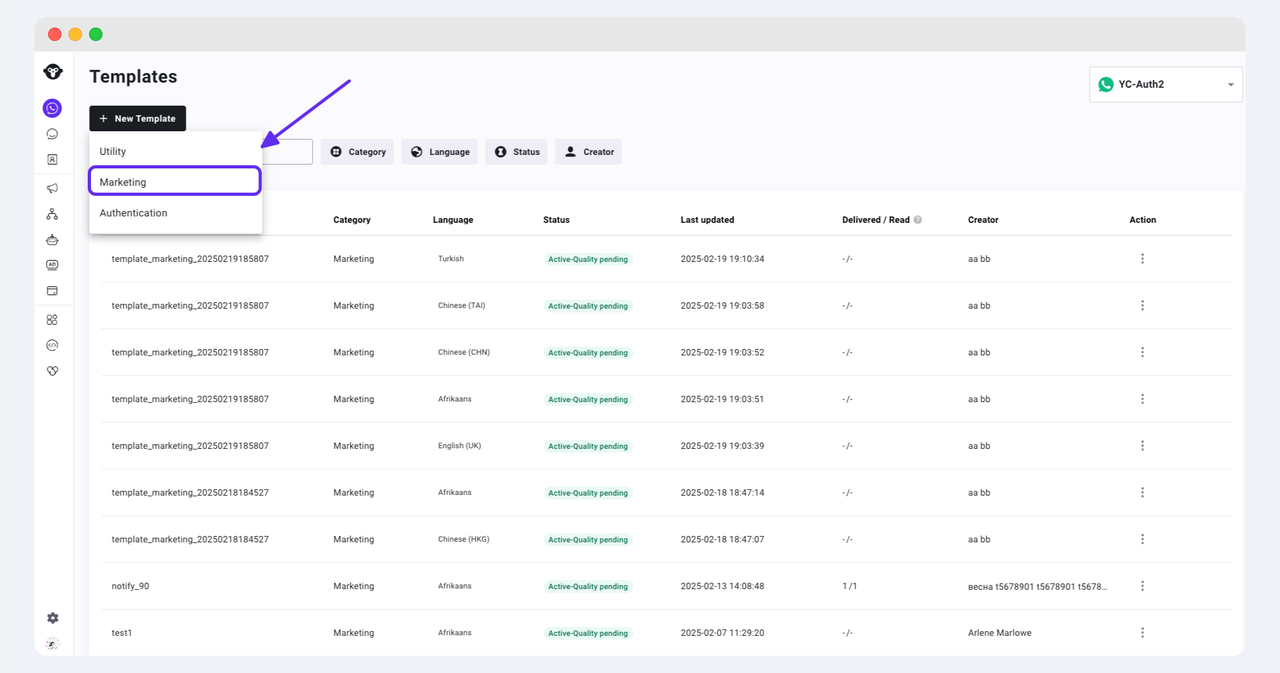This screenshot has width=1280, height=673.
Task: Click the code API icon in the sidebar
Action: [x=52, y=345]
